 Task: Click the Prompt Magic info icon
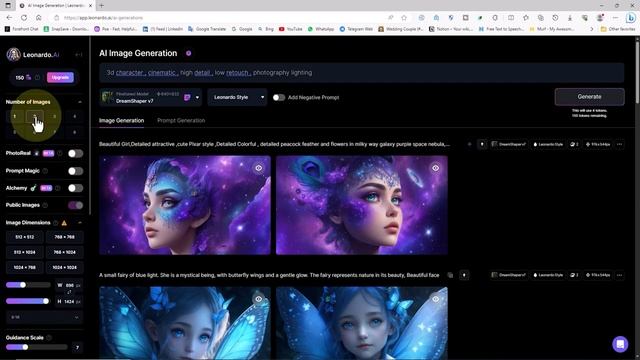pos(45,171)
